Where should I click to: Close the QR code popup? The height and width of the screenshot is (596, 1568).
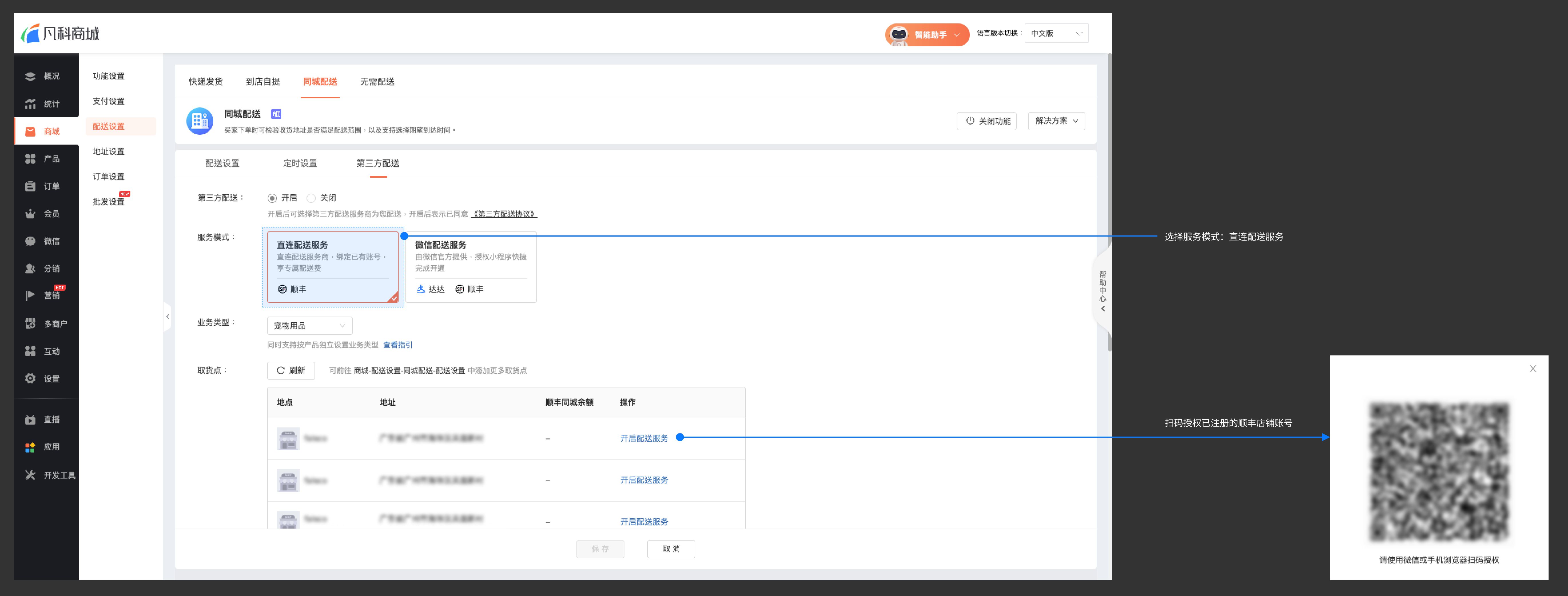pyautogui.click(x=1533, y=369)
